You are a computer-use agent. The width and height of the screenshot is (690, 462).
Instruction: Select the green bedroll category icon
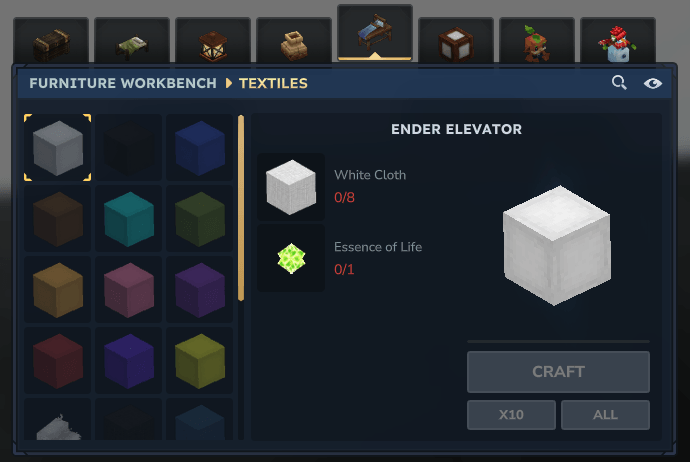[132, 43]
